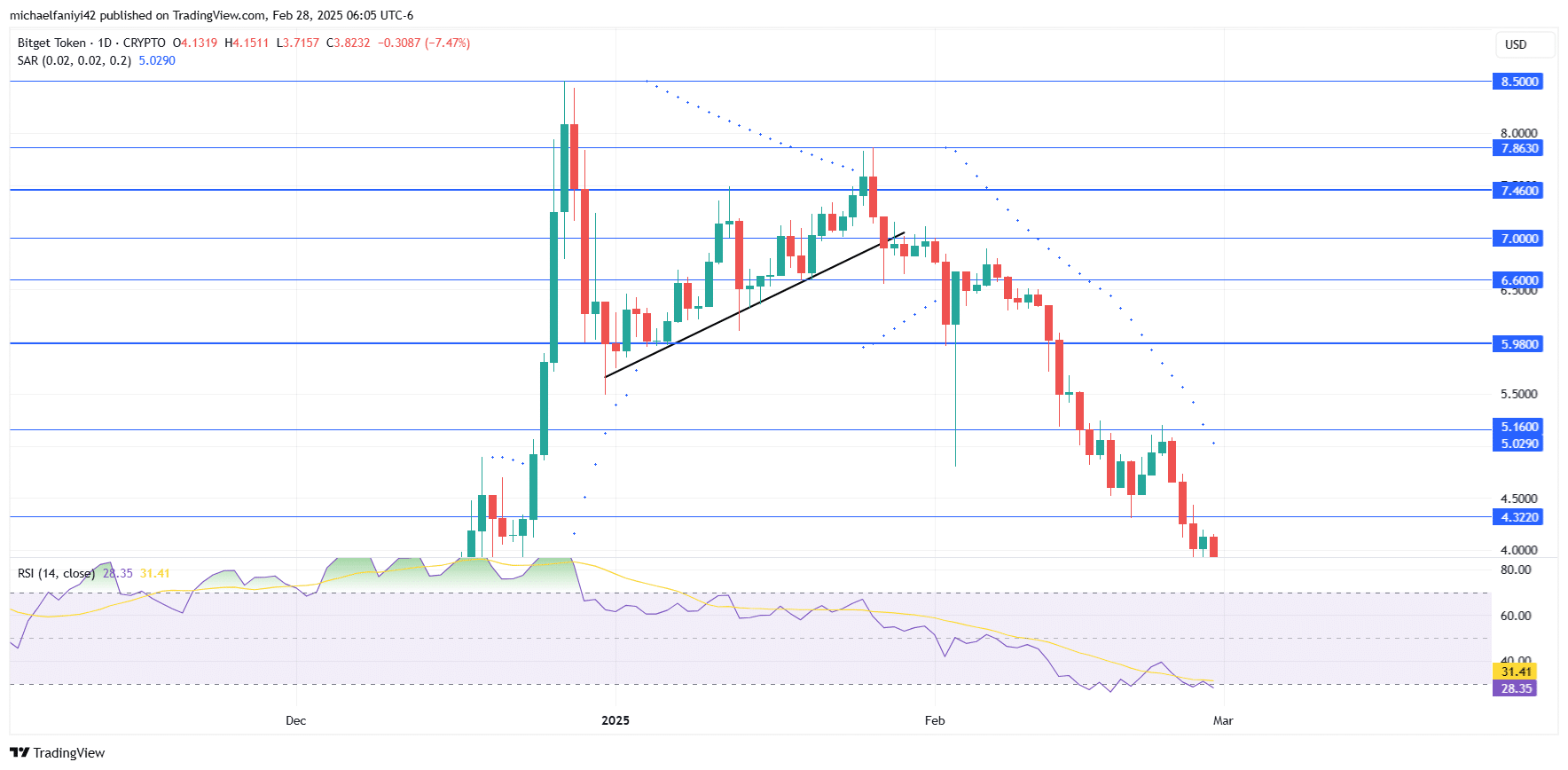Select the 7.4600 price level label
This screenshot has height=770, width=1568.
1518,191
